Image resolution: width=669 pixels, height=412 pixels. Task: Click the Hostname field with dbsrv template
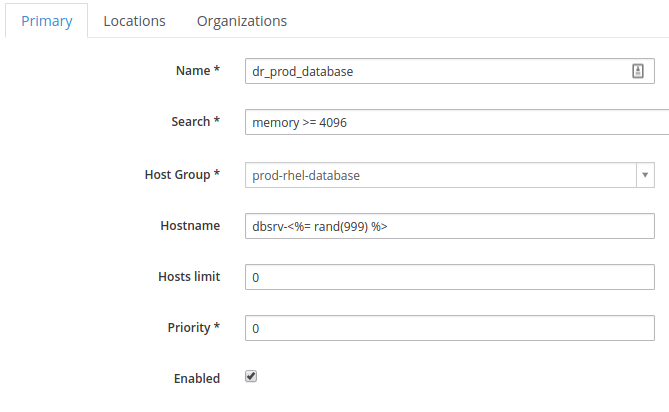point(450,226)
